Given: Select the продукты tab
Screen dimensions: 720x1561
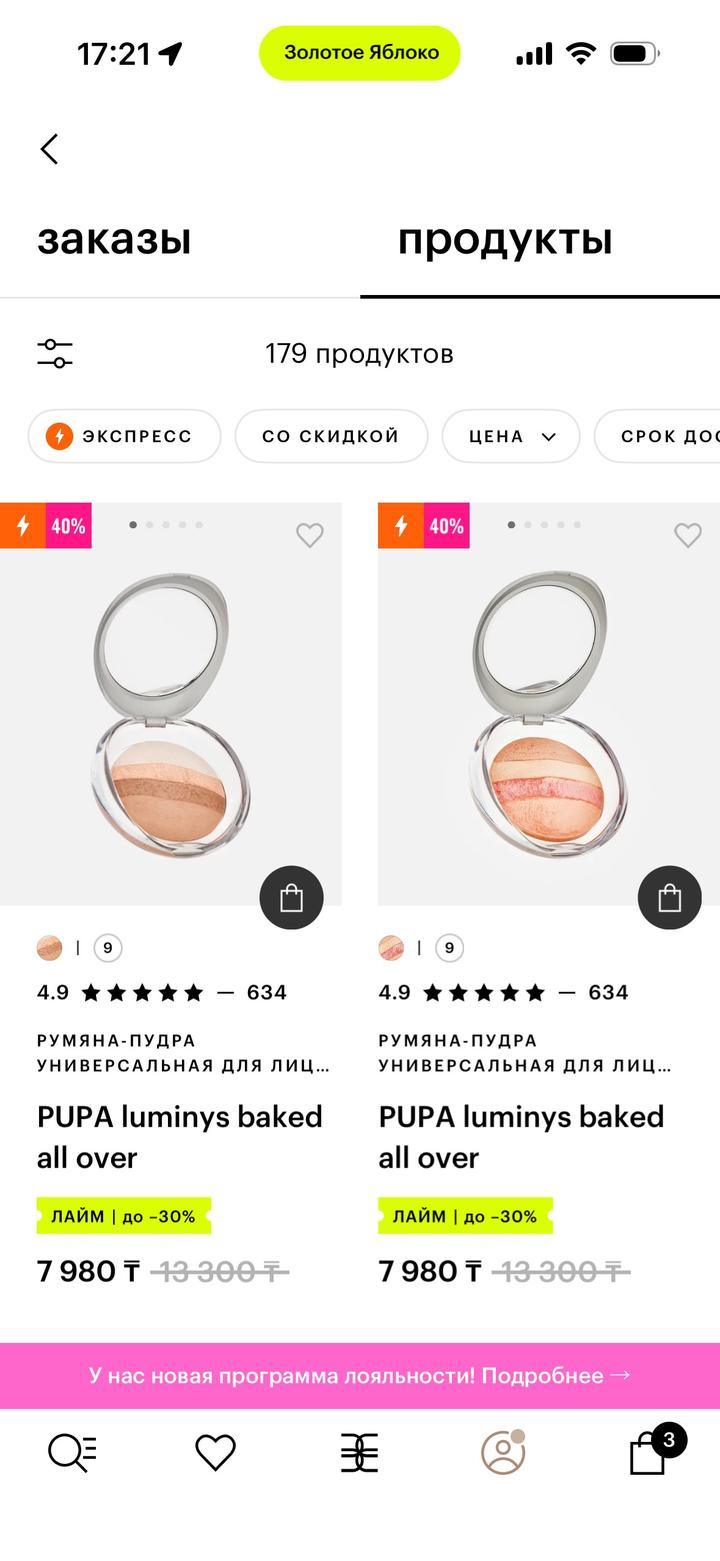Looking at the screenshot, I should tap(505, 239).
